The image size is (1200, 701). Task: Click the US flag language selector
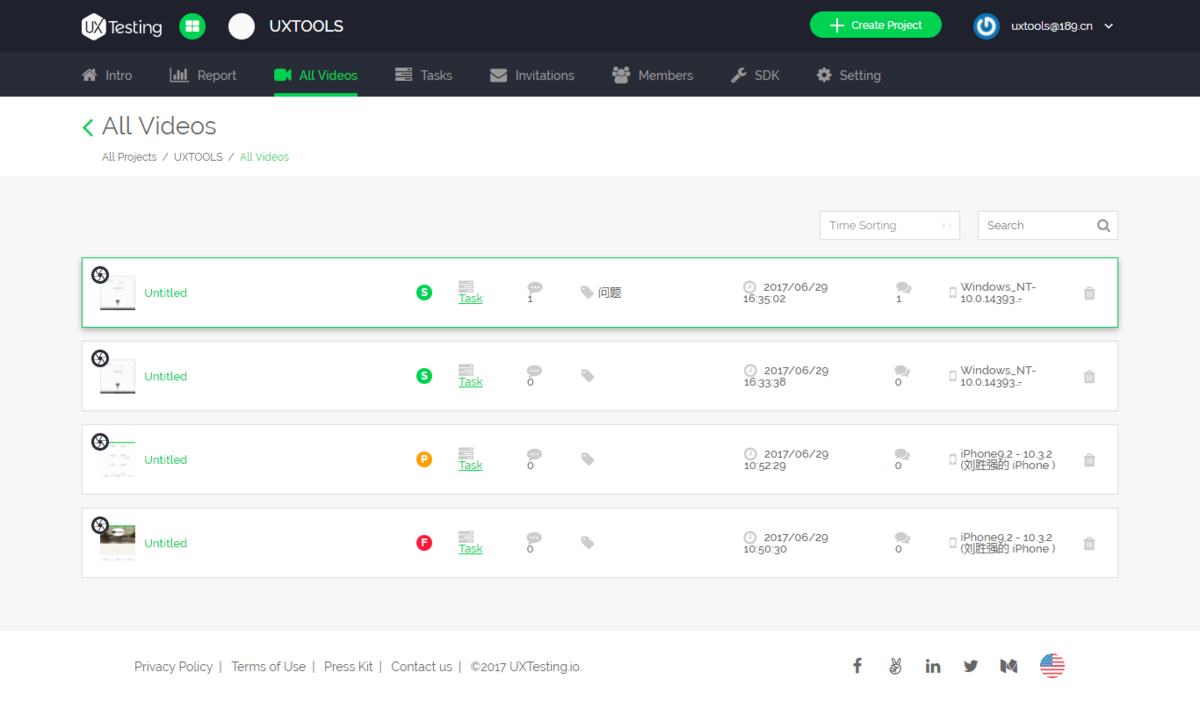tap(1052, 666)
